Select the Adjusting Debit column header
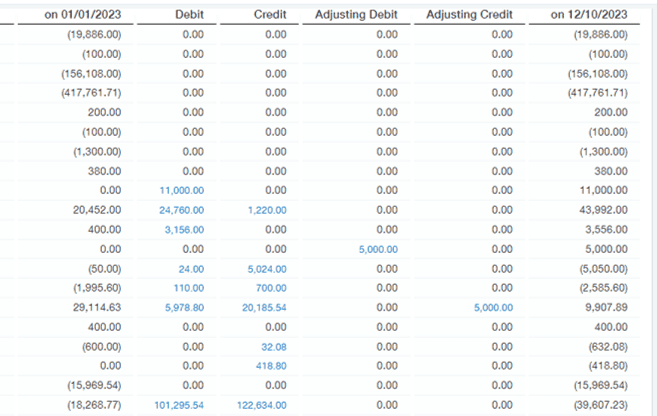Image resolution: width=657 pixels, height=416 pixels. pyautogui.click(x=356, y=15)
